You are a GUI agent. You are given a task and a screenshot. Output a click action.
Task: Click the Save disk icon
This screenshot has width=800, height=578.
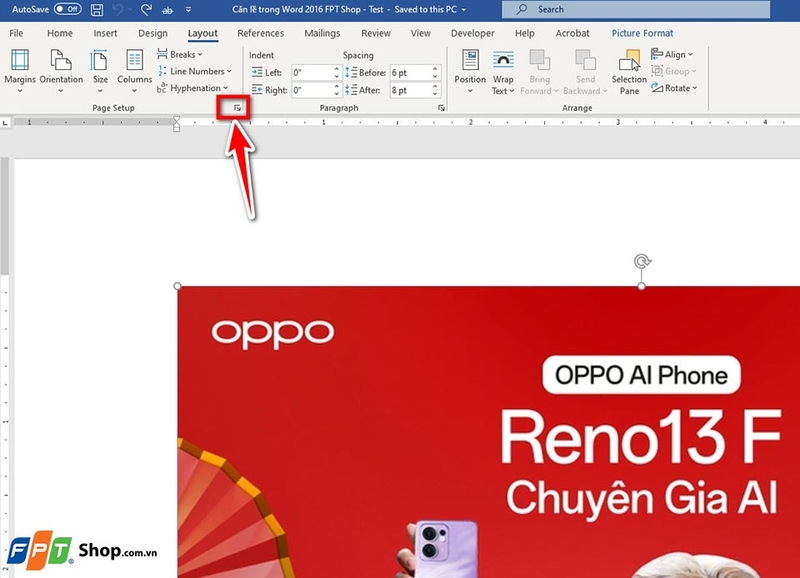96,9
